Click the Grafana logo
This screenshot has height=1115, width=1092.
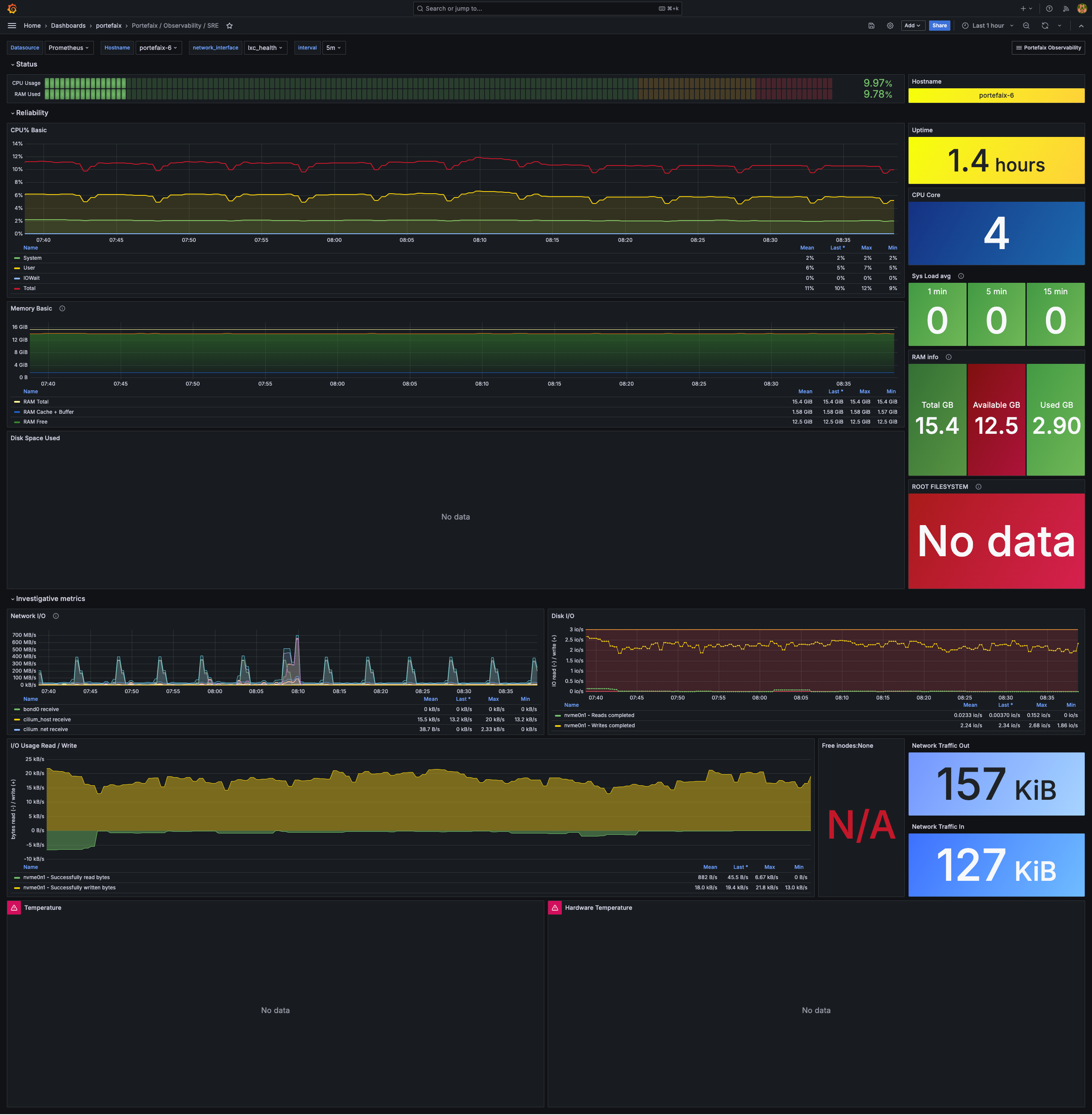point(12,9)
